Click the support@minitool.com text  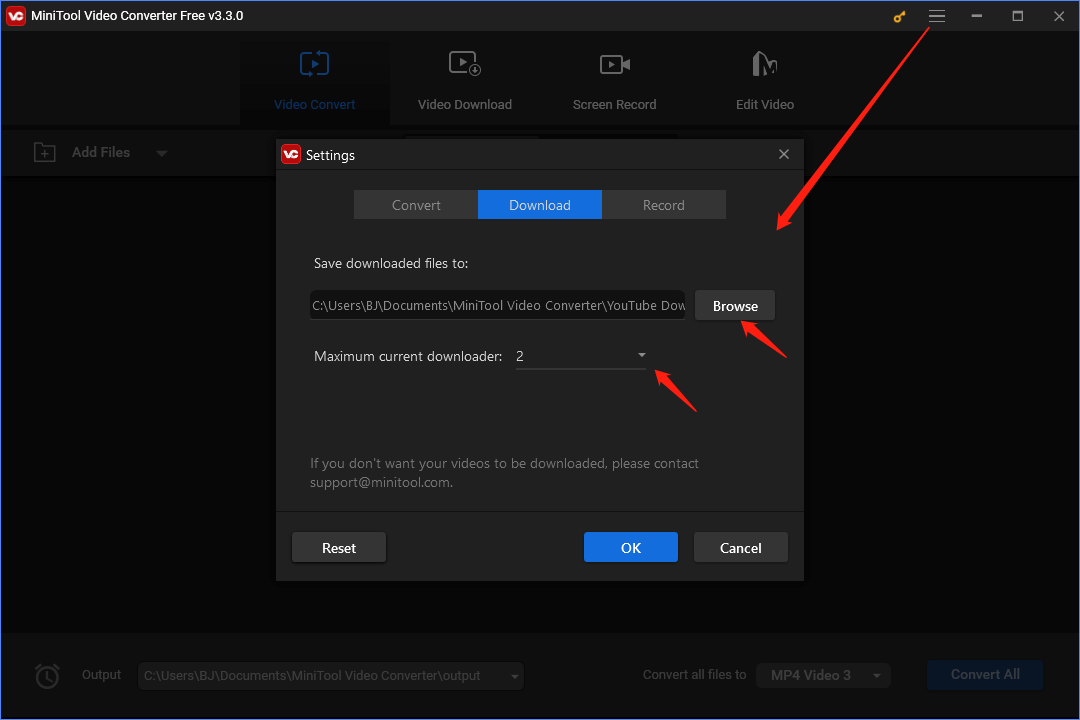[x=380, y=482]
